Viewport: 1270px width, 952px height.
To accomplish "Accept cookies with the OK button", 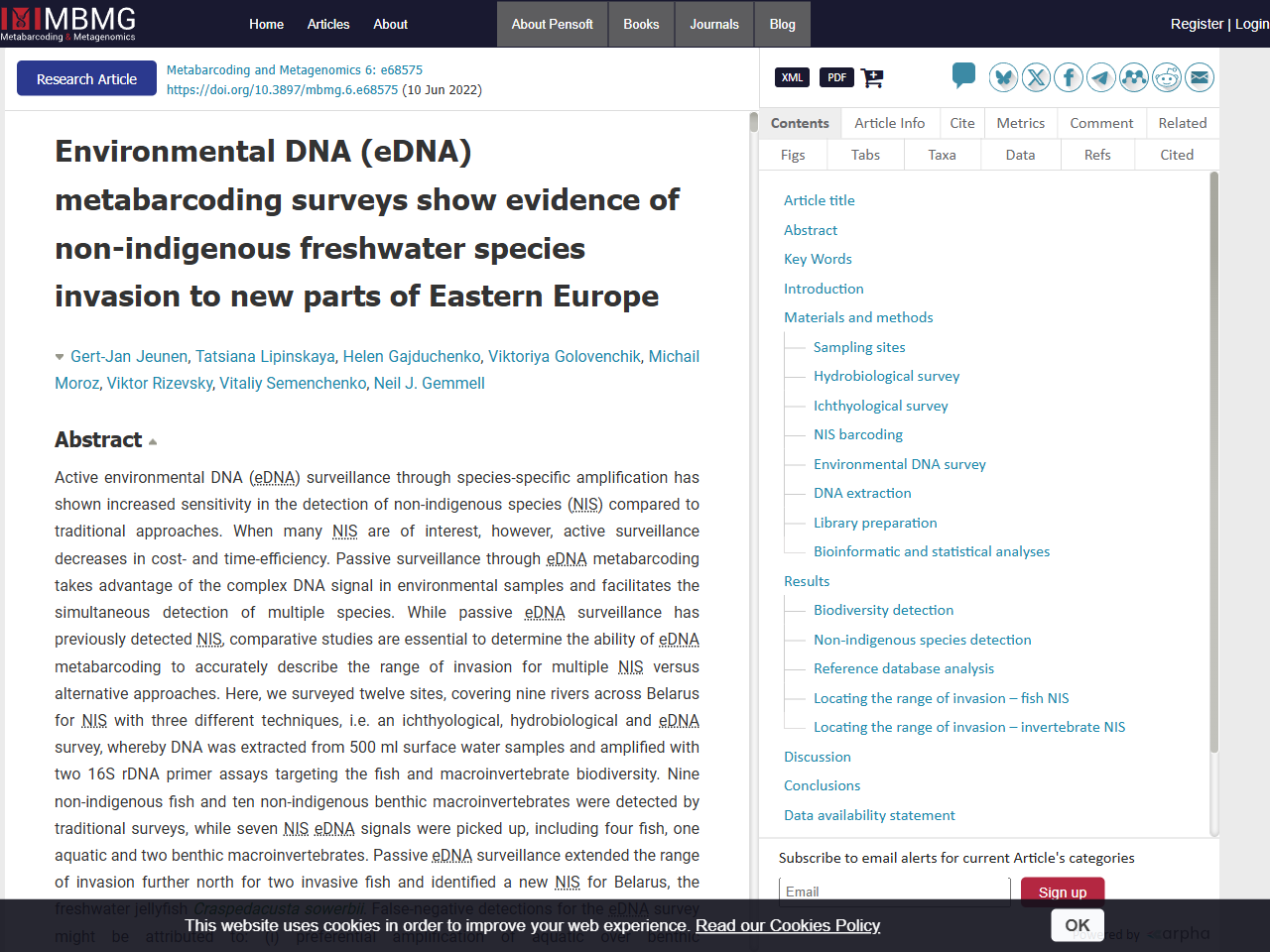I will [1077, 925].
